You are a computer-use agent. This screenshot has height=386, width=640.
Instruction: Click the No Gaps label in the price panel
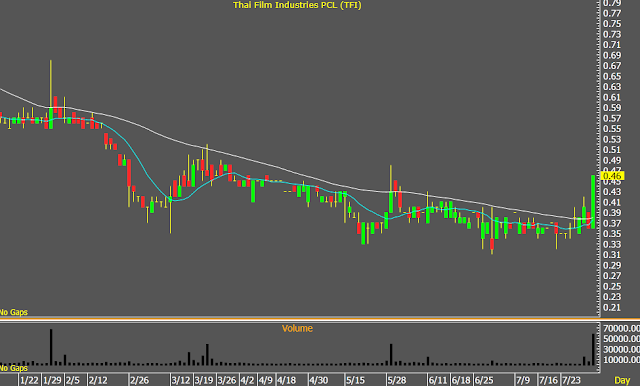click(x=13, y=312)
